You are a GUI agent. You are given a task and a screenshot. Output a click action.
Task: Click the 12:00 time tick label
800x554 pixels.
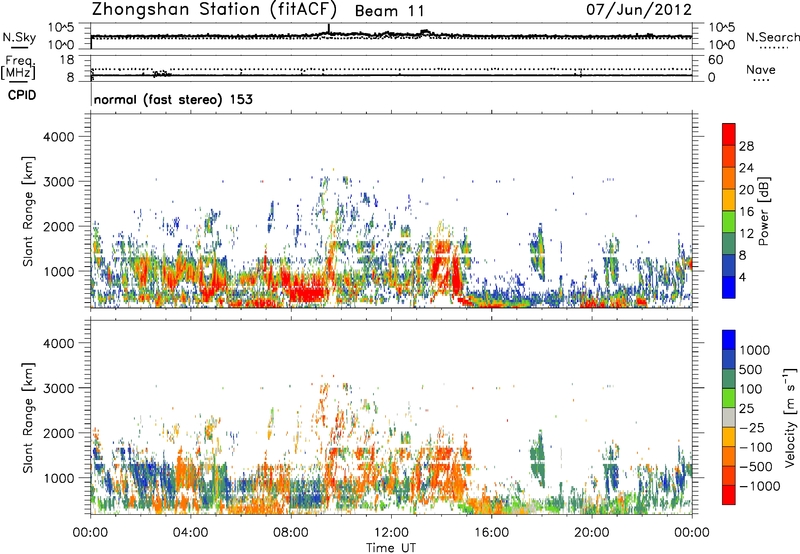[x=391, y=533]
